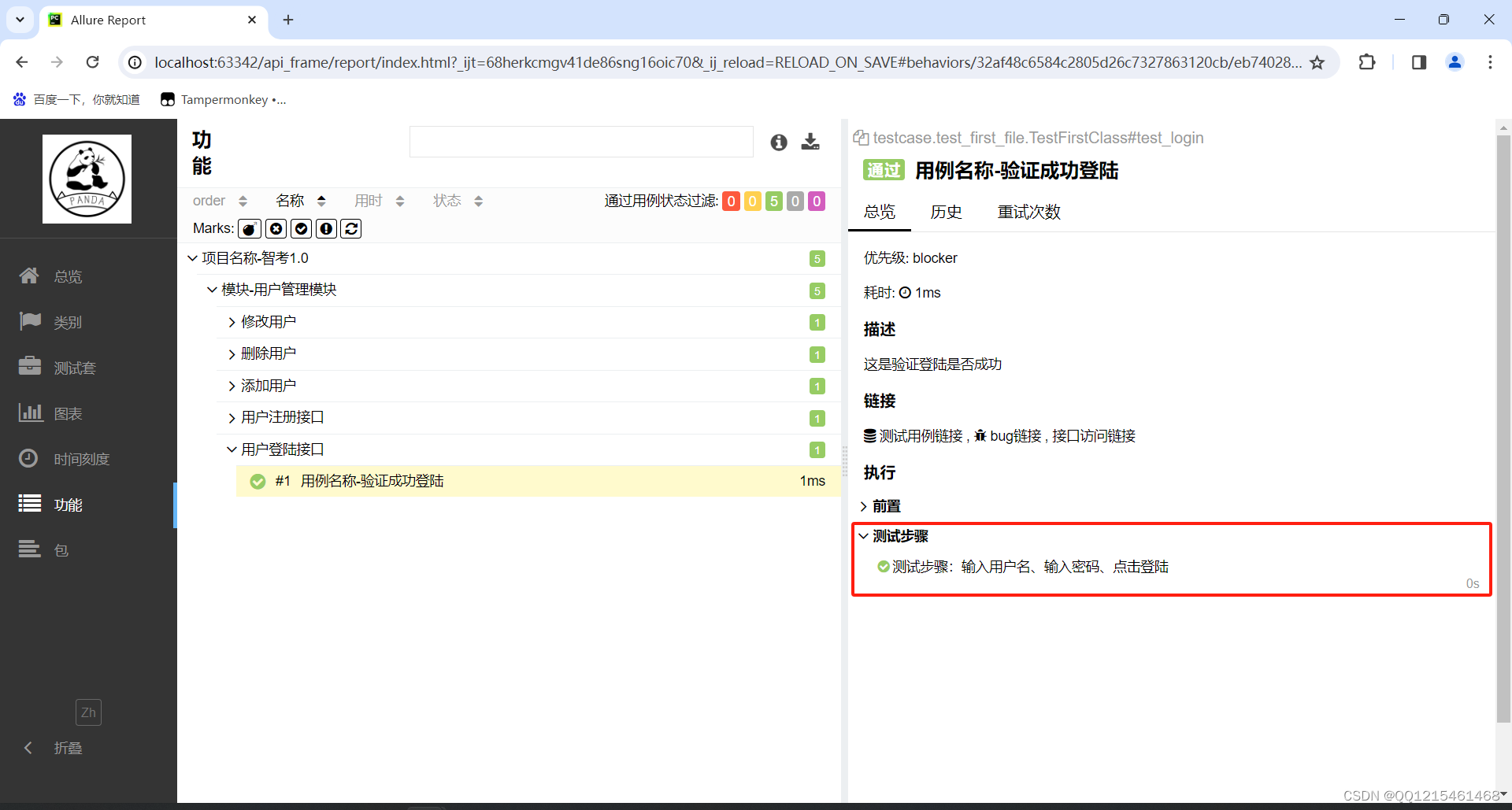
Task: Open a new browser tab
Action: click(288, 20)
